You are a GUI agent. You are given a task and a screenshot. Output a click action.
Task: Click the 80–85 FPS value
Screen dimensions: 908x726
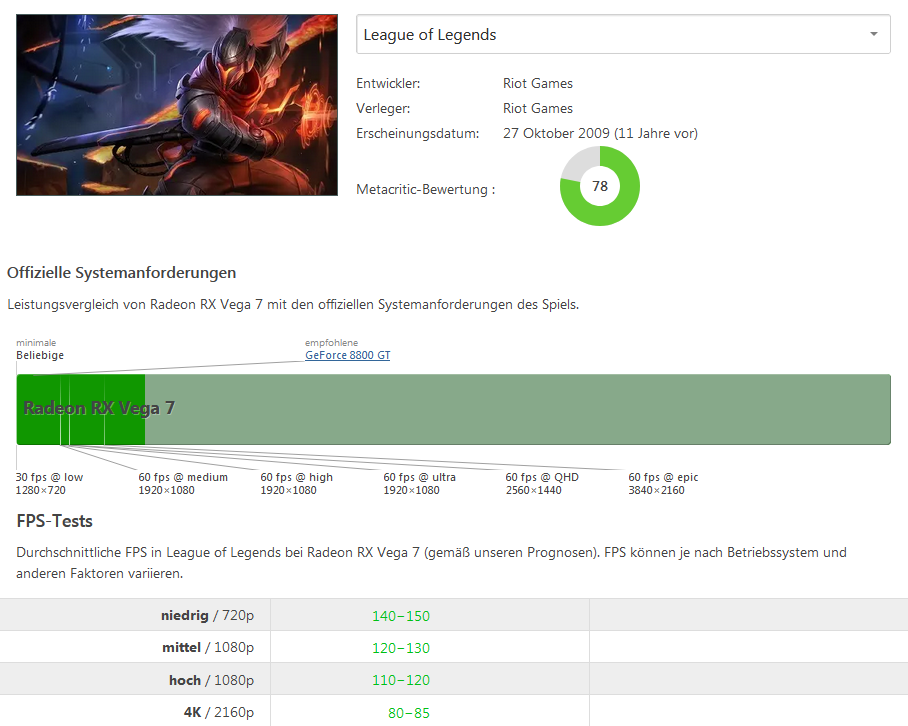coord(409,713)
